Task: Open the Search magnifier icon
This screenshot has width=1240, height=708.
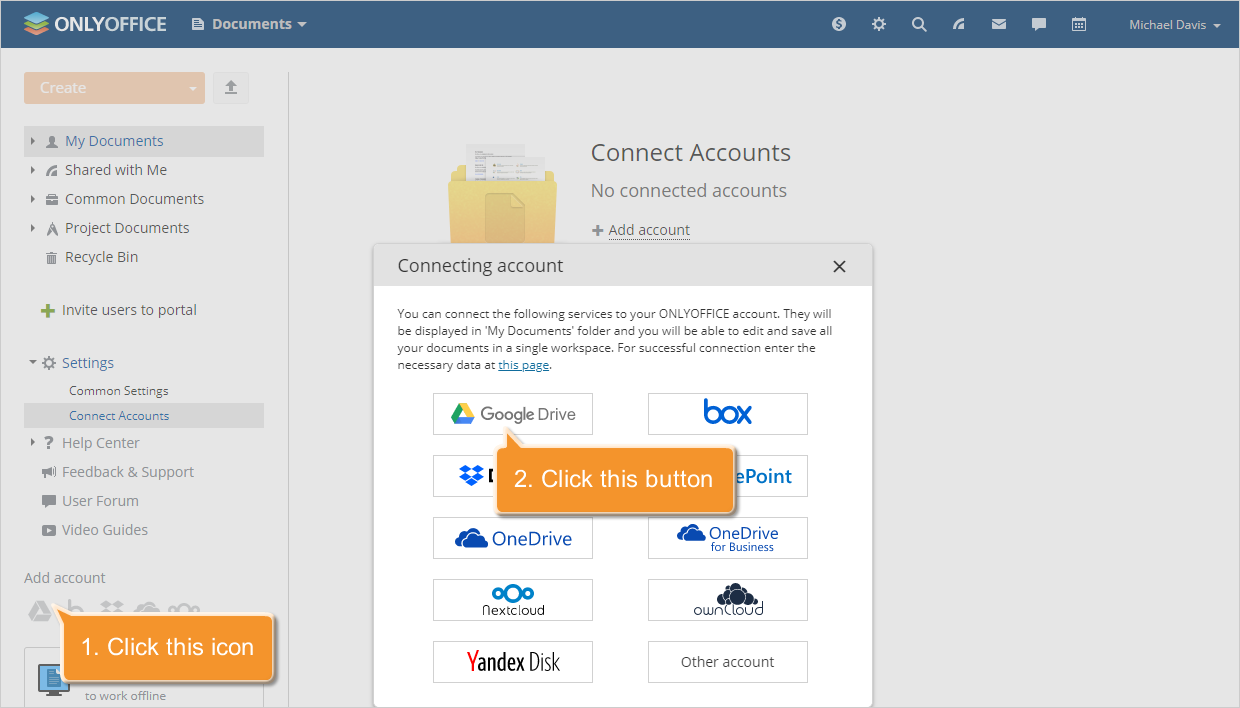Action: [918, 24]
